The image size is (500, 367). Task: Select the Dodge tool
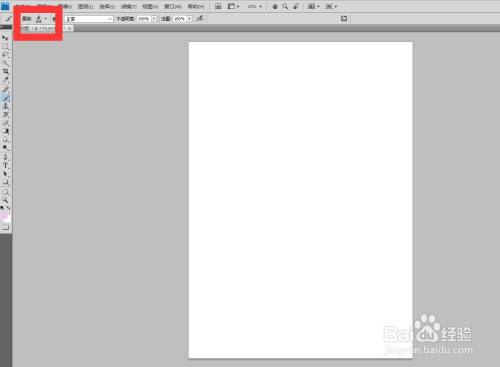[x=5, y=148]
